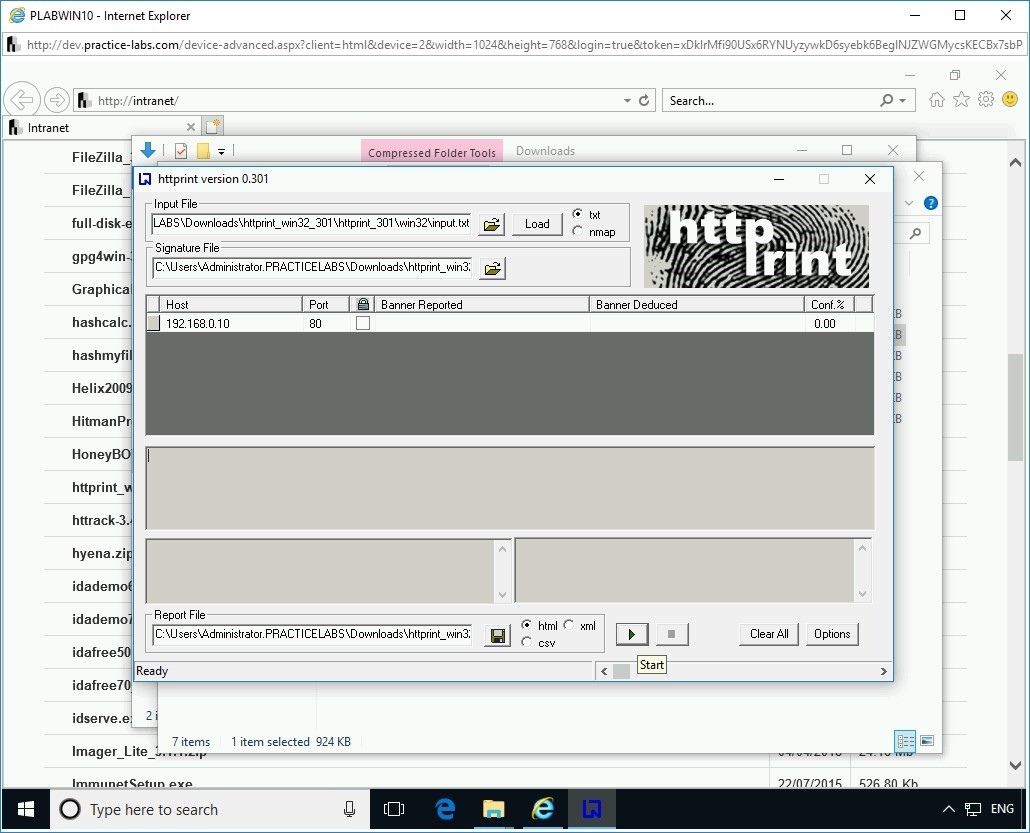This screenshot has width=1030, height=833.
Task: Open the Input File browse folder icon
Action: [491, 224]
